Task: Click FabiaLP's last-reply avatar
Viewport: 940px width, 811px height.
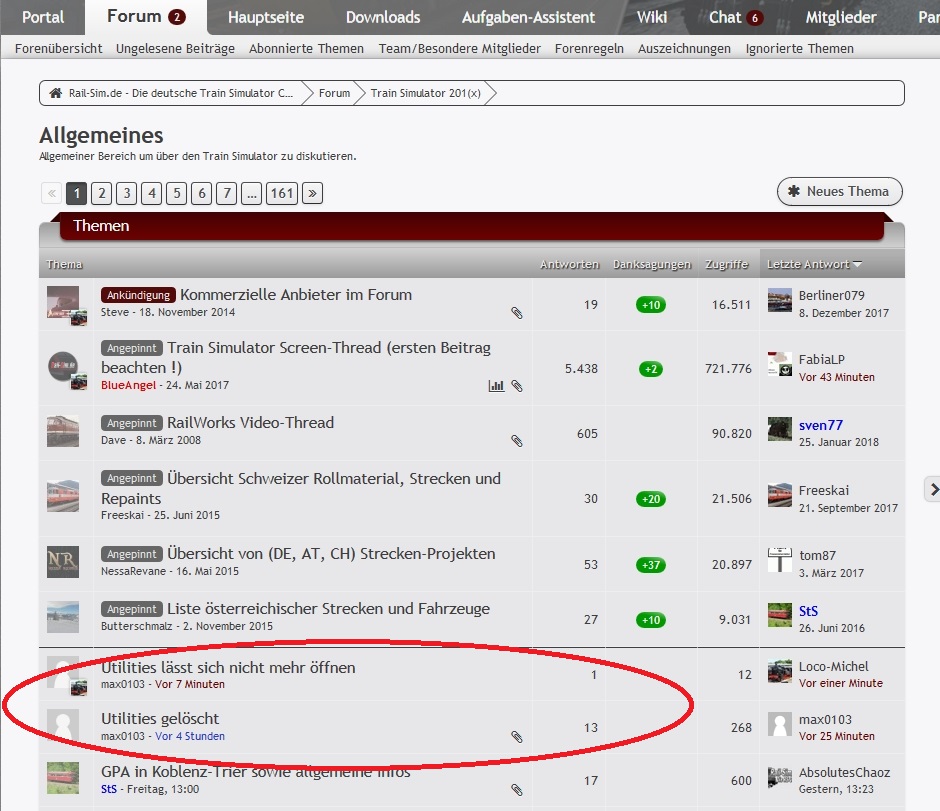Action: [x=780, y=364]
